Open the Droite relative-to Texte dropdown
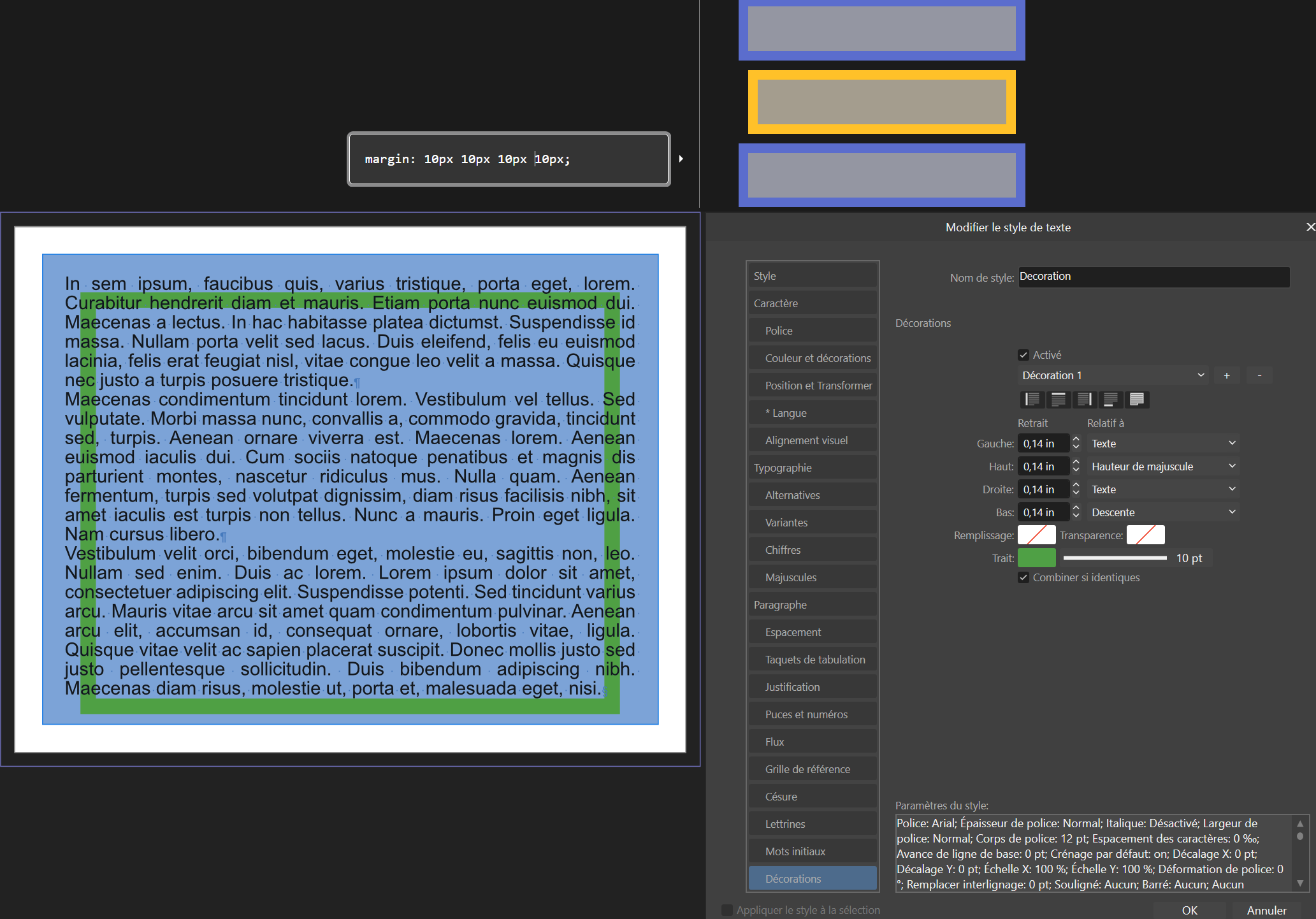 [x=1163, y=489]
